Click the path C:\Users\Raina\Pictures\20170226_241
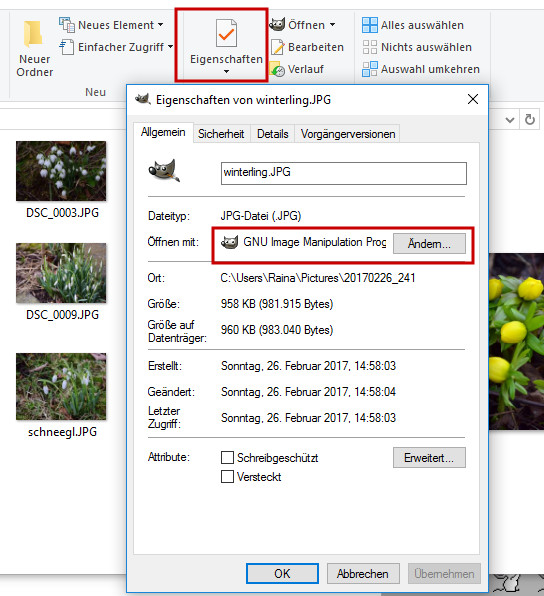This screenshot has width=544, height=596. pos(318,278)
